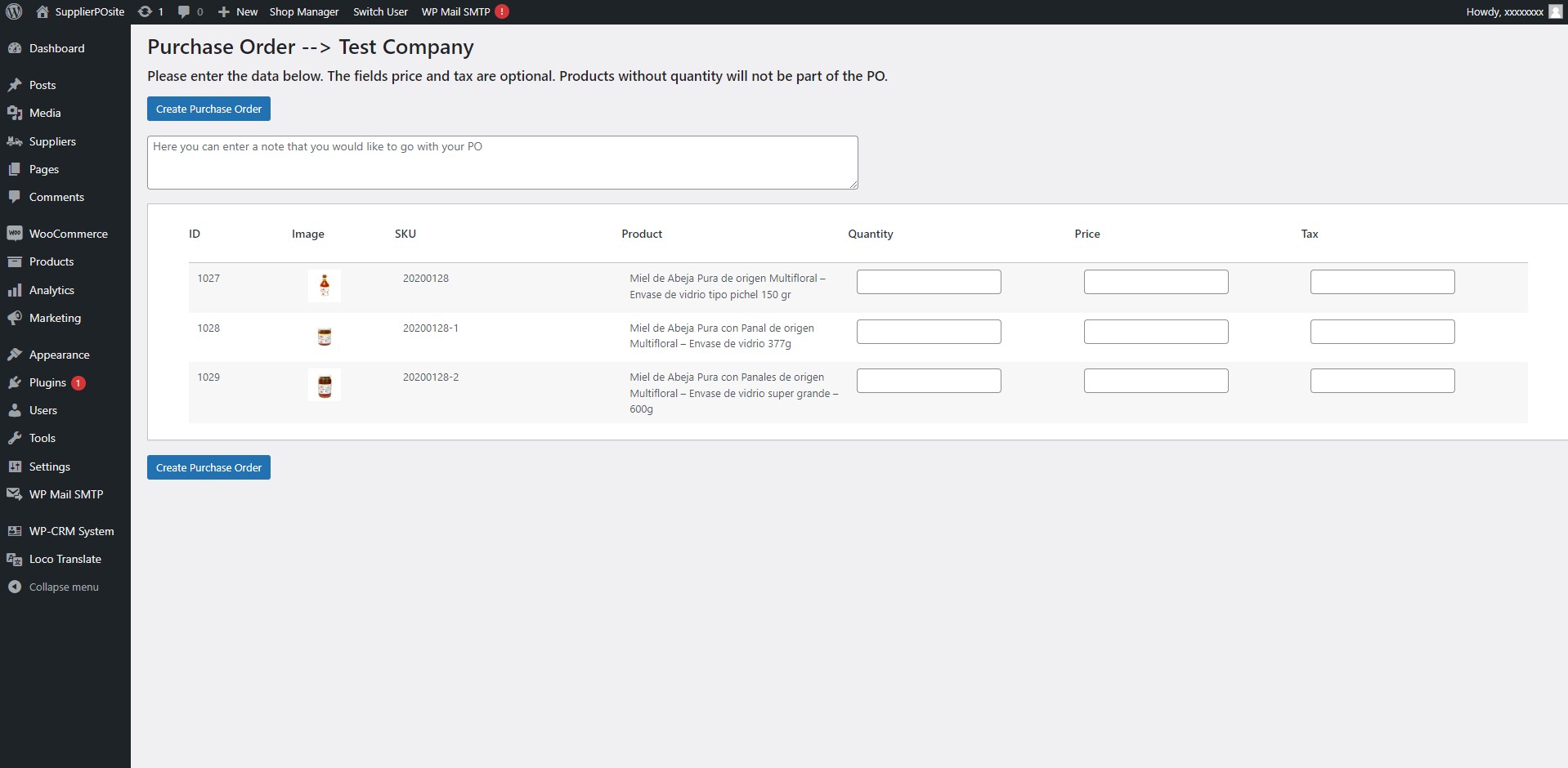Go to the WooCommerce menu label

click(69, 234)
